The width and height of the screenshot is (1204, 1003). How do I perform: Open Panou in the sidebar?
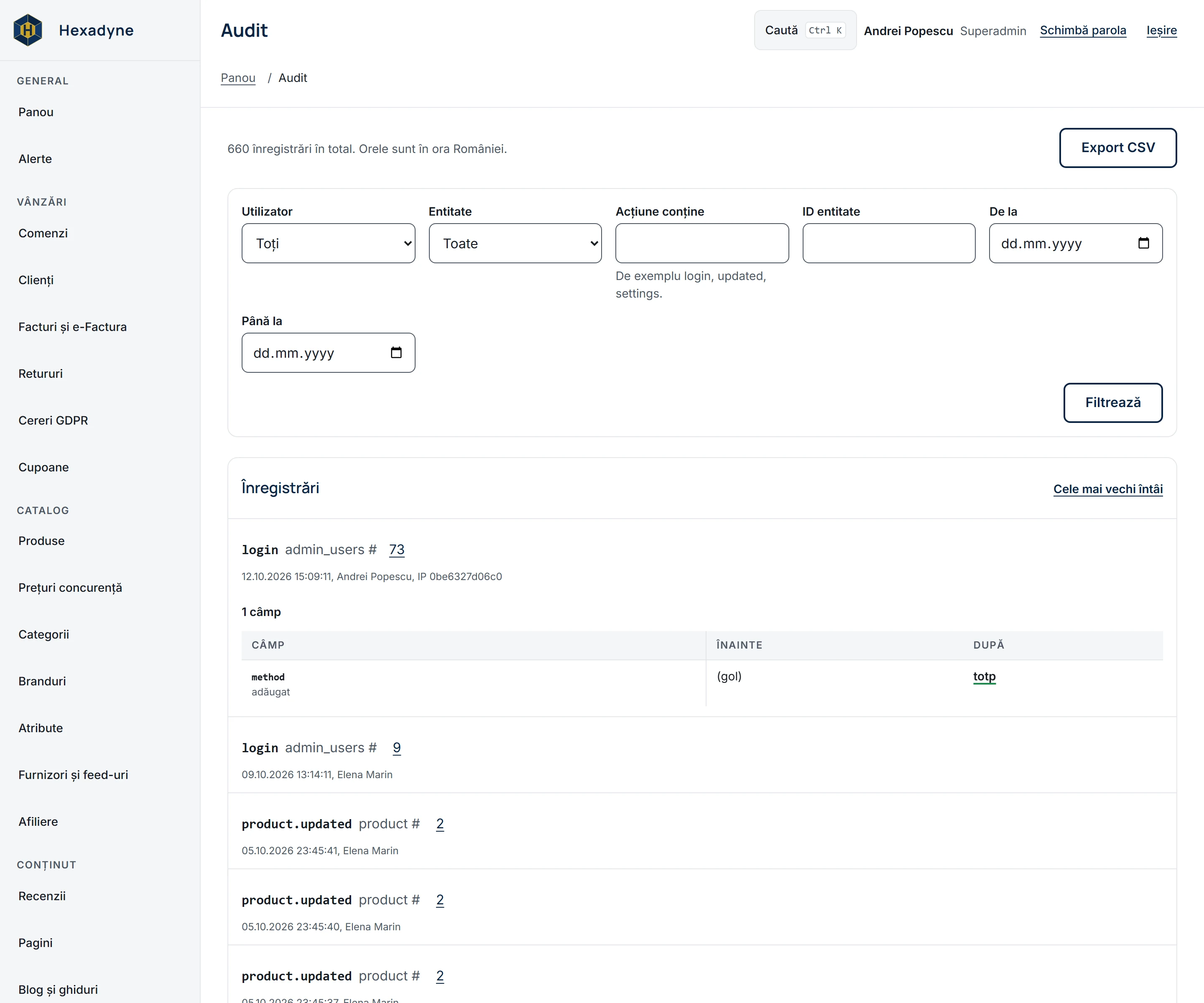(36, 112)
